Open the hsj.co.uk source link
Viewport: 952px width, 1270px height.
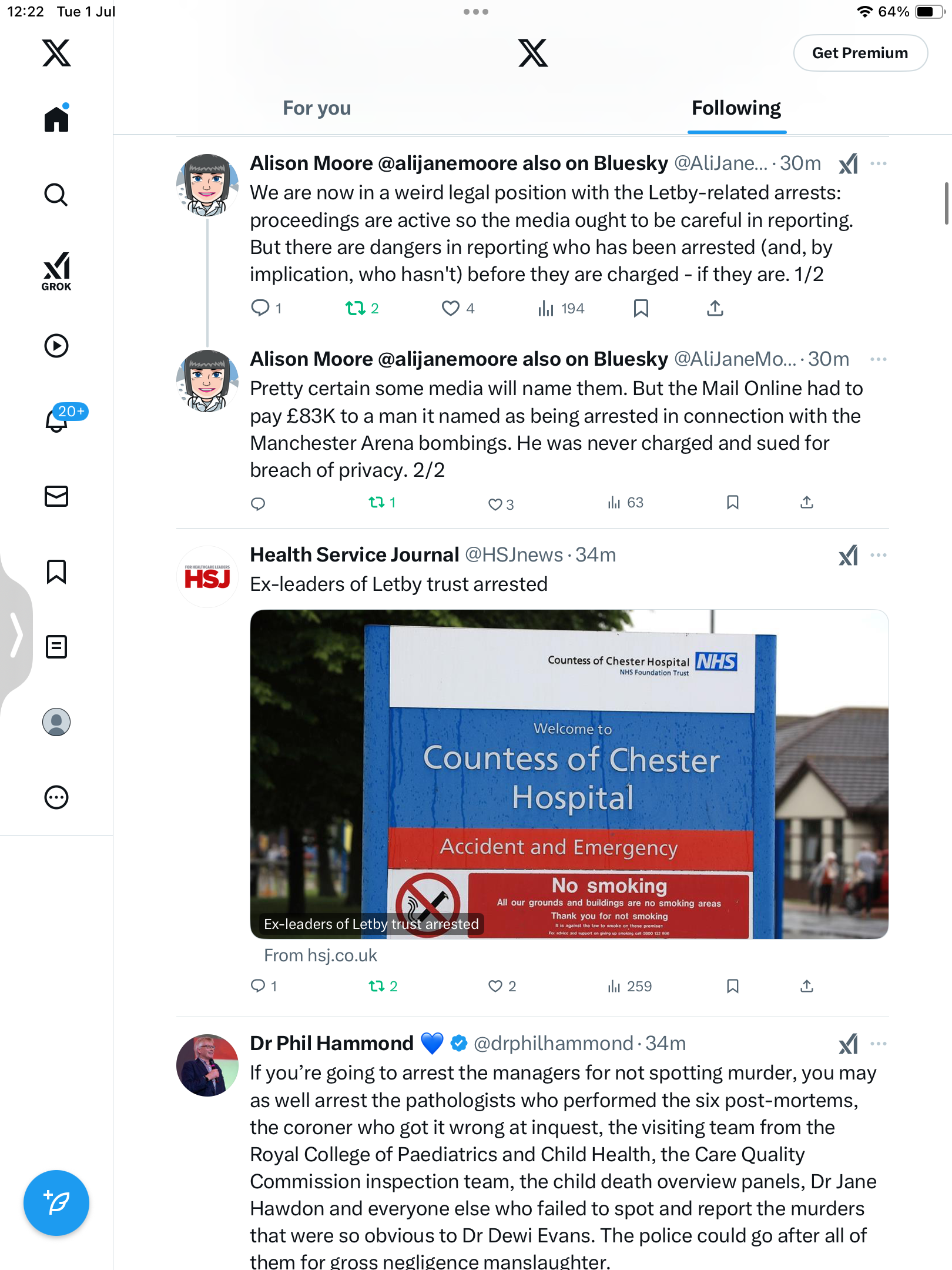coord(320,955)
